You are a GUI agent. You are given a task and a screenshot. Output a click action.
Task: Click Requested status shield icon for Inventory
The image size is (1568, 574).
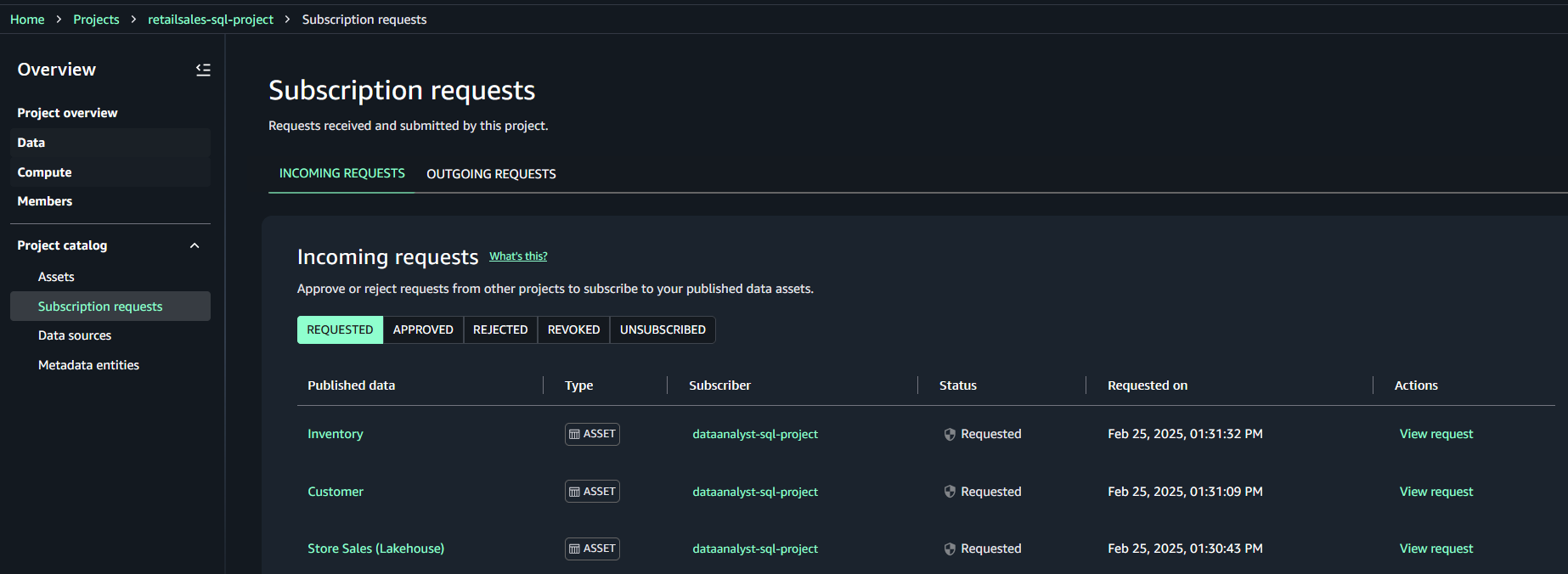(x=950, y=434)
